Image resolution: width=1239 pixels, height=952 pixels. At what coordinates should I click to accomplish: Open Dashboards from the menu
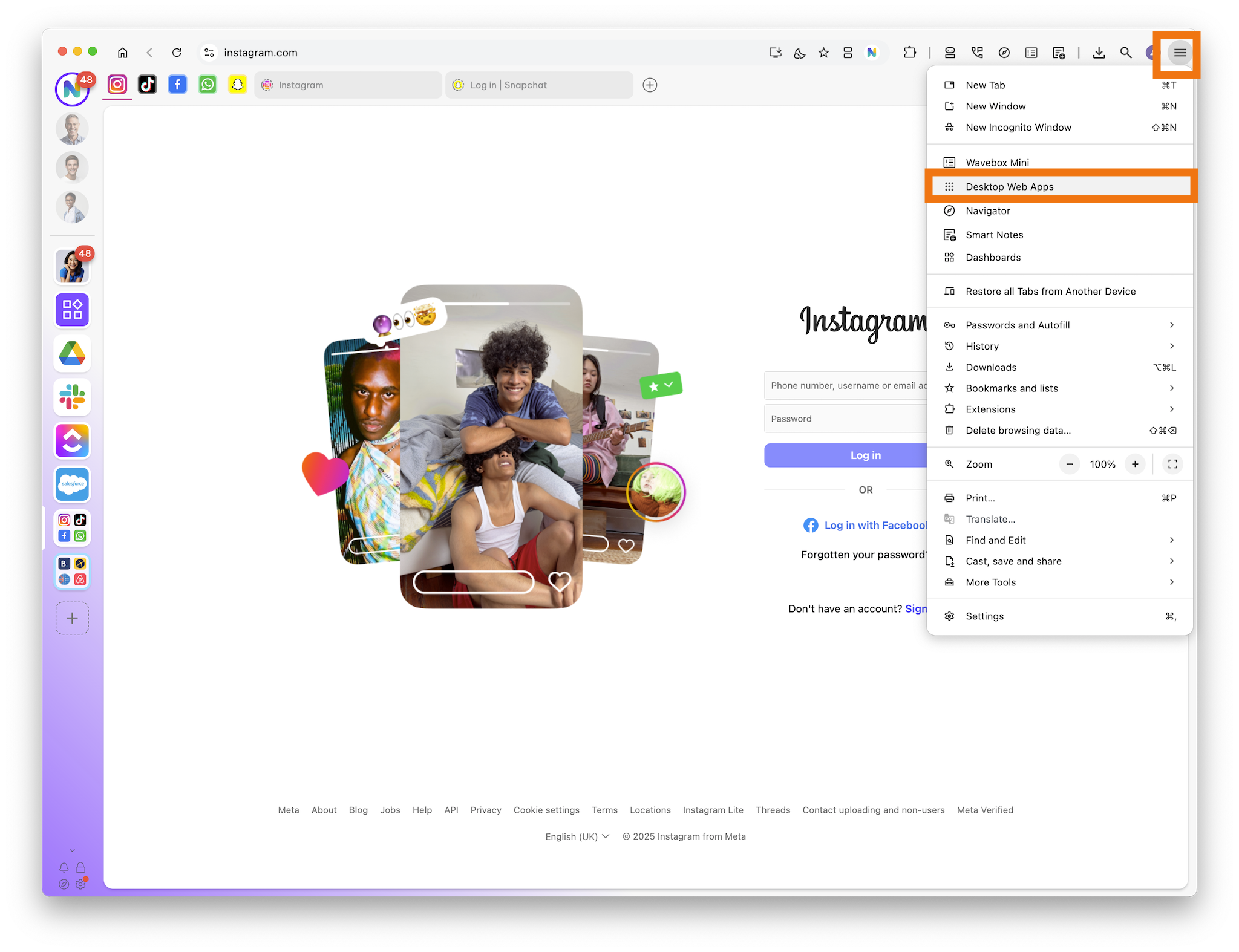[1060, 258]
